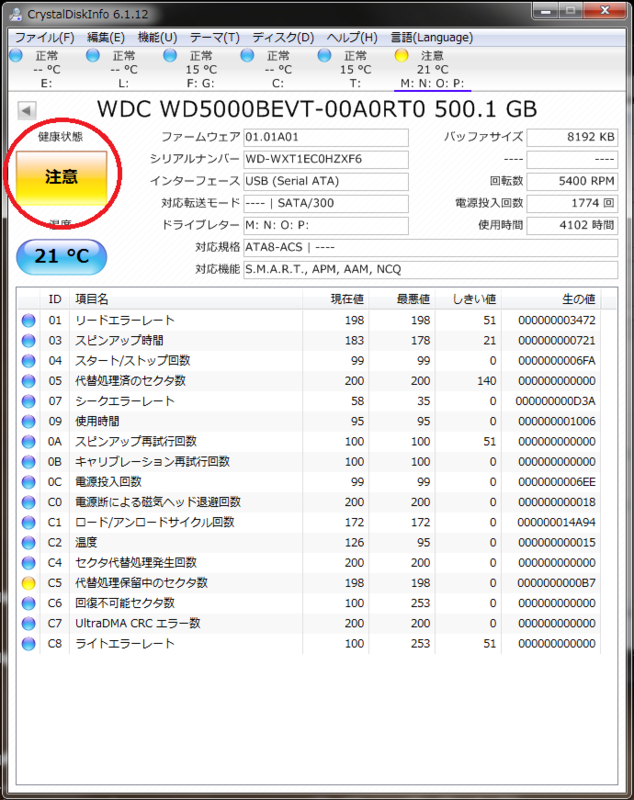Screen dimensions: 634x800
Task: Click the blue status icon for ID C2
Action: click(29, 543)
